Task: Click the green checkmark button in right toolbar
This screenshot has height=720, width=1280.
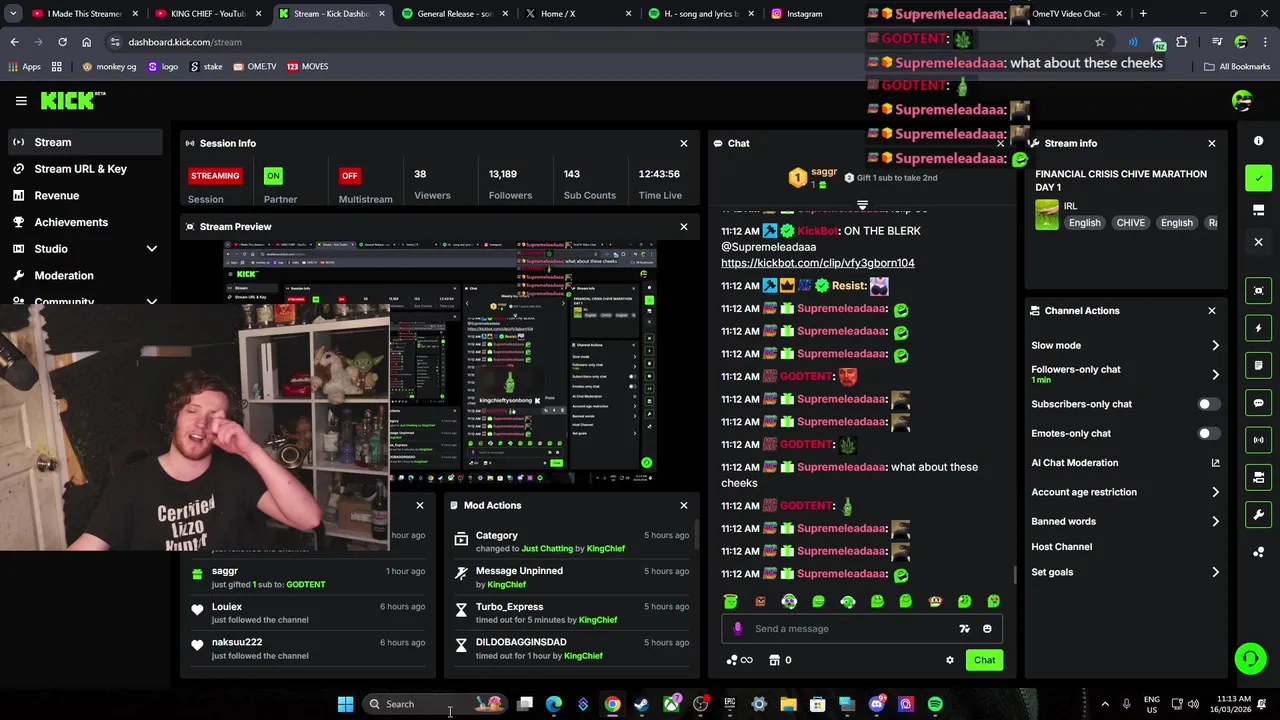Action: pos(1259,178)
